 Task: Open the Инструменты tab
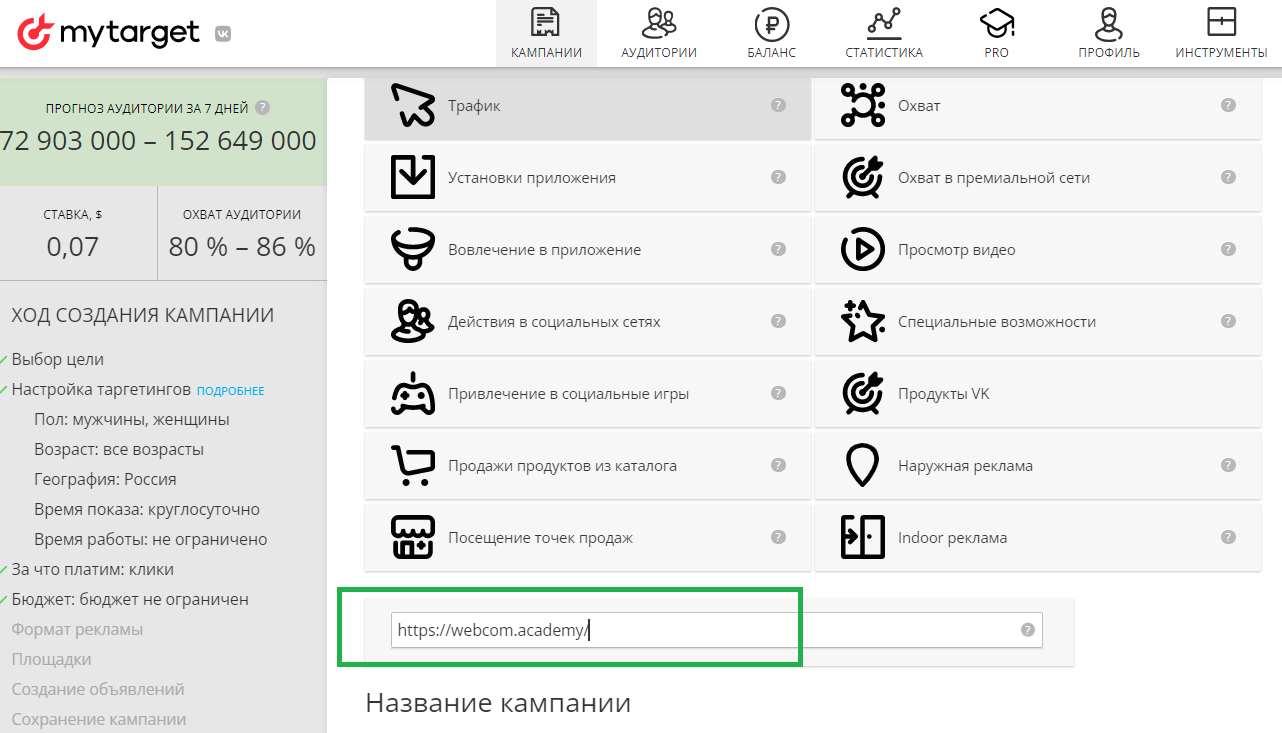(x=1222, y=34)
